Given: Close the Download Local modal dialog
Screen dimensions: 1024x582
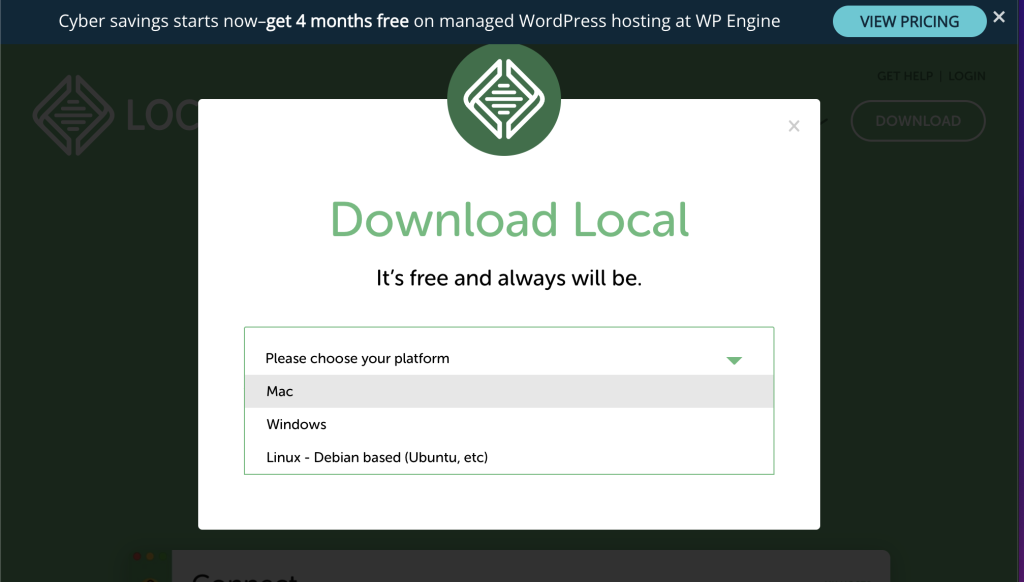Looking at the screenshot, I should click(x=793, y=126).
